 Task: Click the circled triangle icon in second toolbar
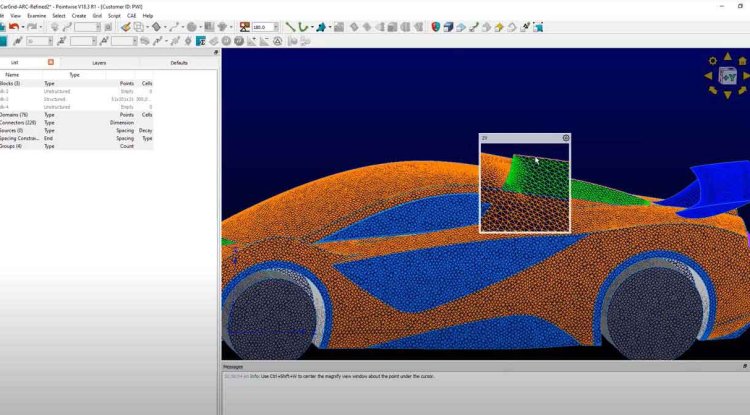(277, 41)
